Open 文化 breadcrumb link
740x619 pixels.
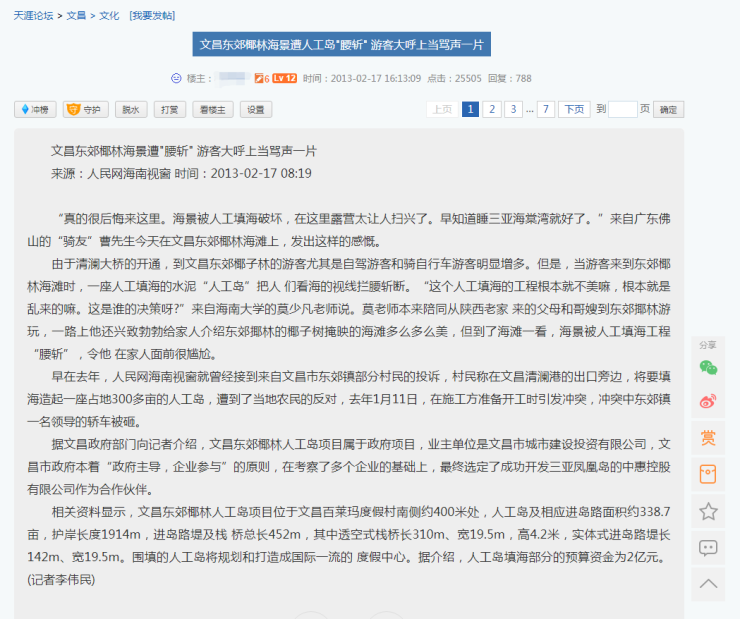(109, 16)
